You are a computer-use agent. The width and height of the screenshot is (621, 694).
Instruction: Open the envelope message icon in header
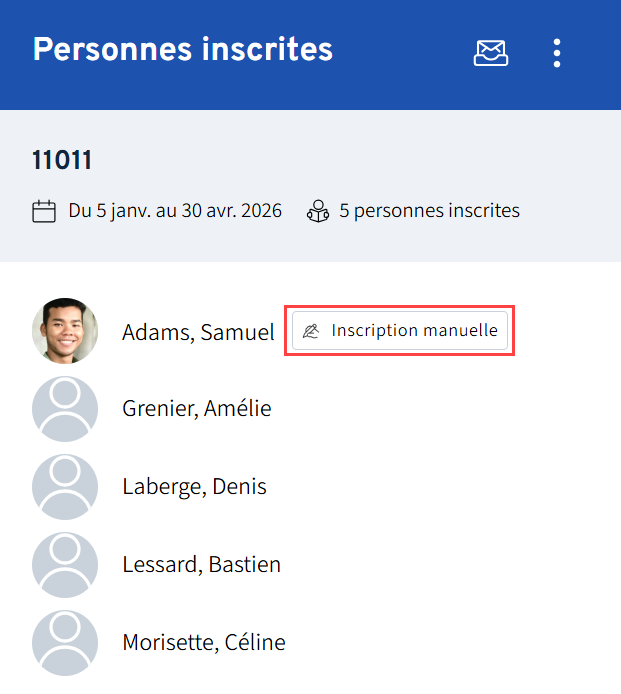(490, 52)
